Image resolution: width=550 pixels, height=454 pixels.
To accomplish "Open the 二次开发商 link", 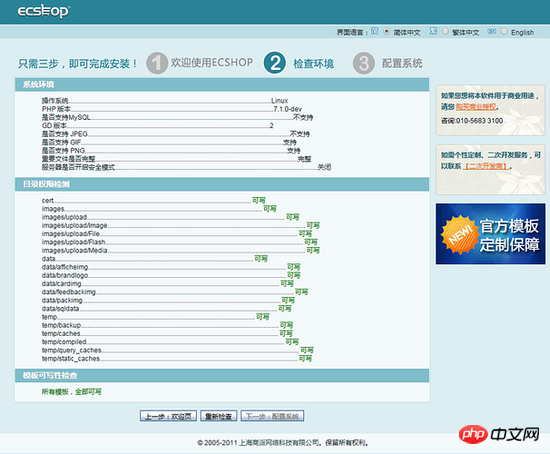I will pyautogui.click(x=486, y=166).
